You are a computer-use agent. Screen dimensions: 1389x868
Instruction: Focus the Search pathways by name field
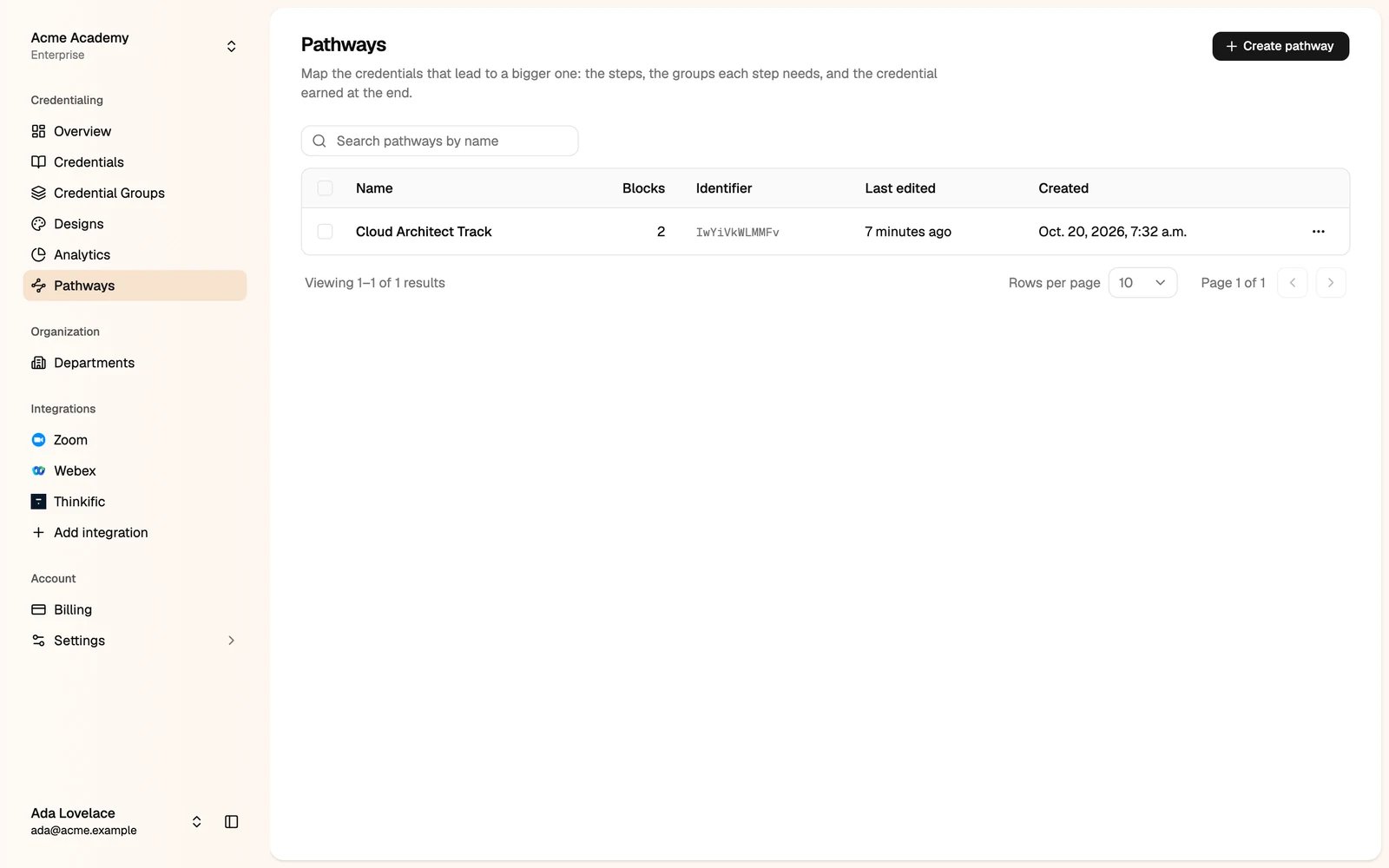[439, 141]
